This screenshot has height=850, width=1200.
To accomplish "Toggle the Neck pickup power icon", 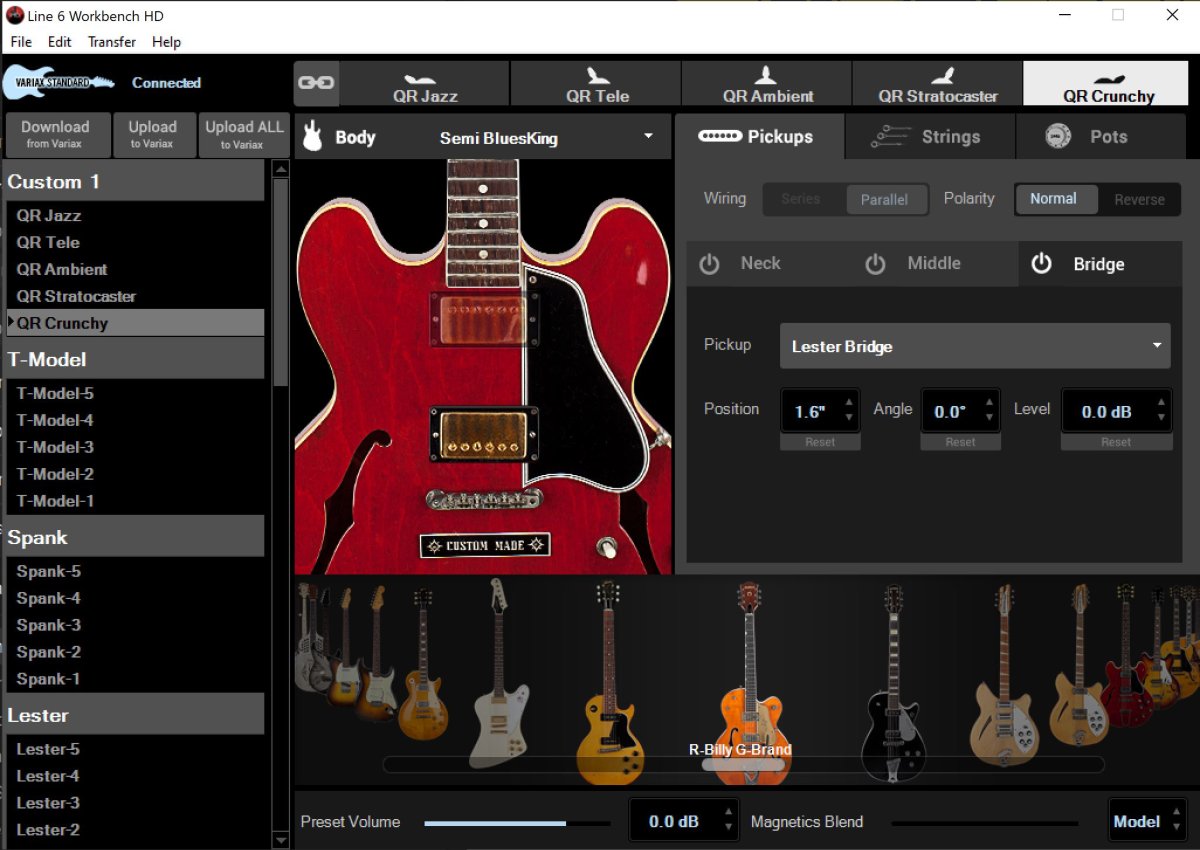I will [709, 264].
